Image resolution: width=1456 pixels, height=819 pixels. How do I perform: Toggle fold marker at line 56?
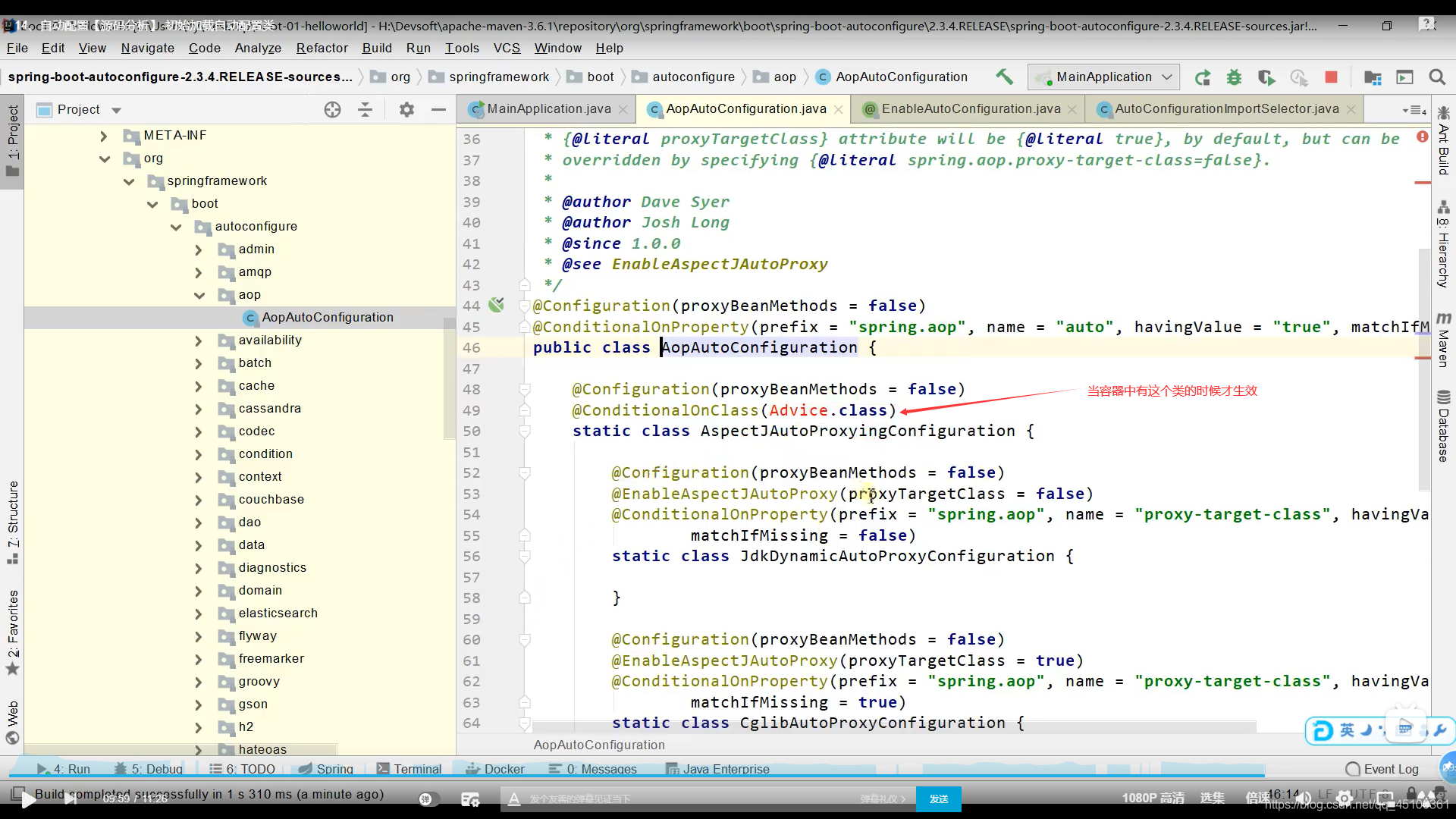click(524, 556)
